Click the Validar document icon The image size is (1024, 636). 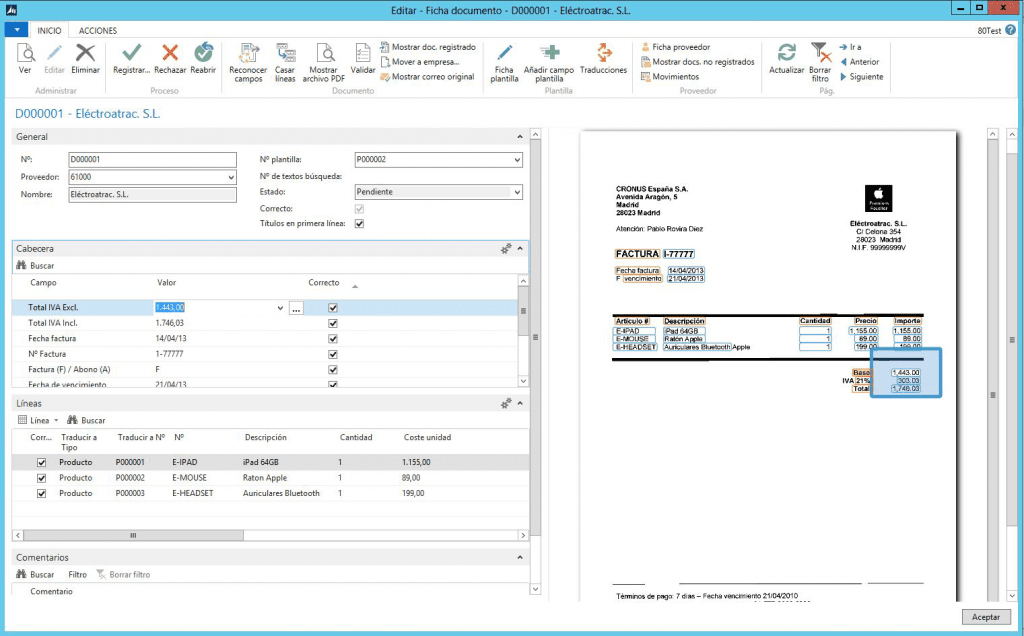[362, 53]
